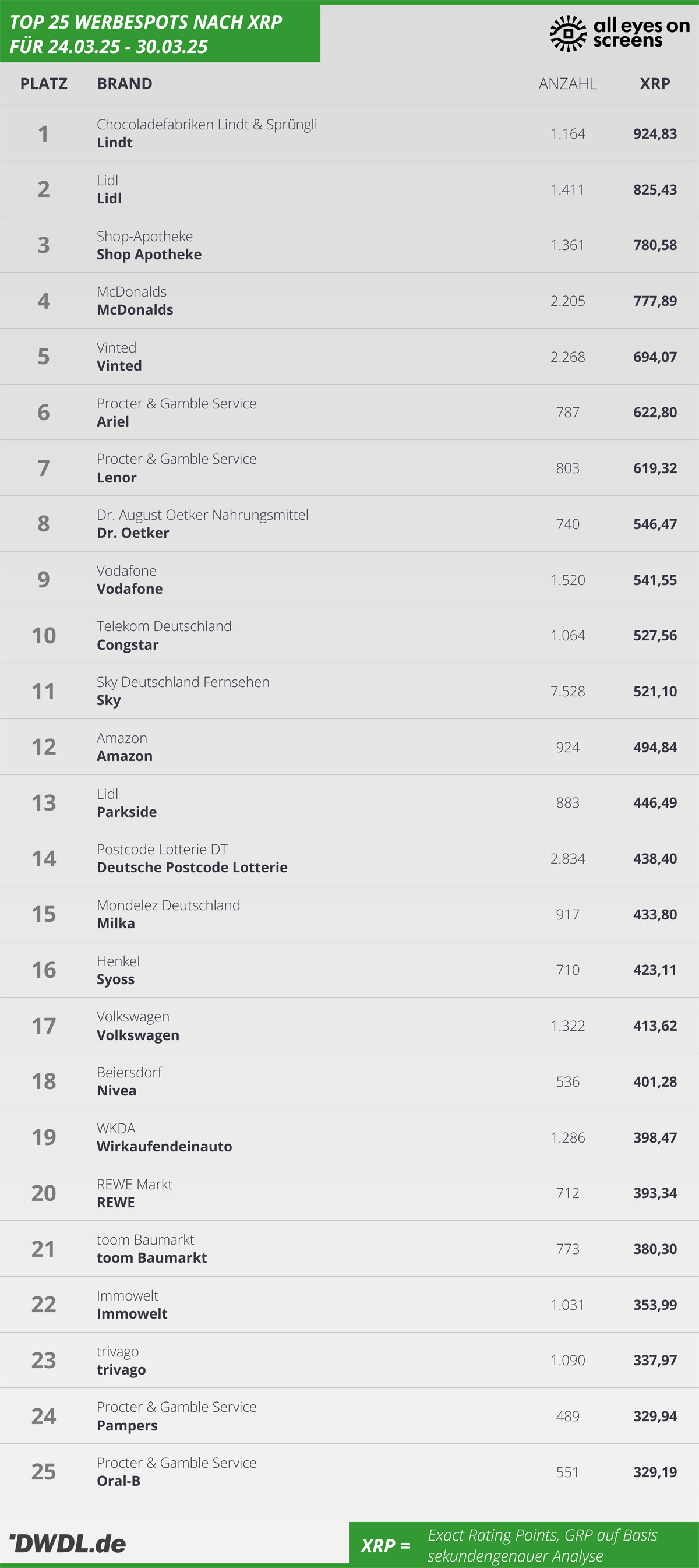The image size is (699, 1568).
Task: Select the BRAND column header
Action: click(125, 83)
